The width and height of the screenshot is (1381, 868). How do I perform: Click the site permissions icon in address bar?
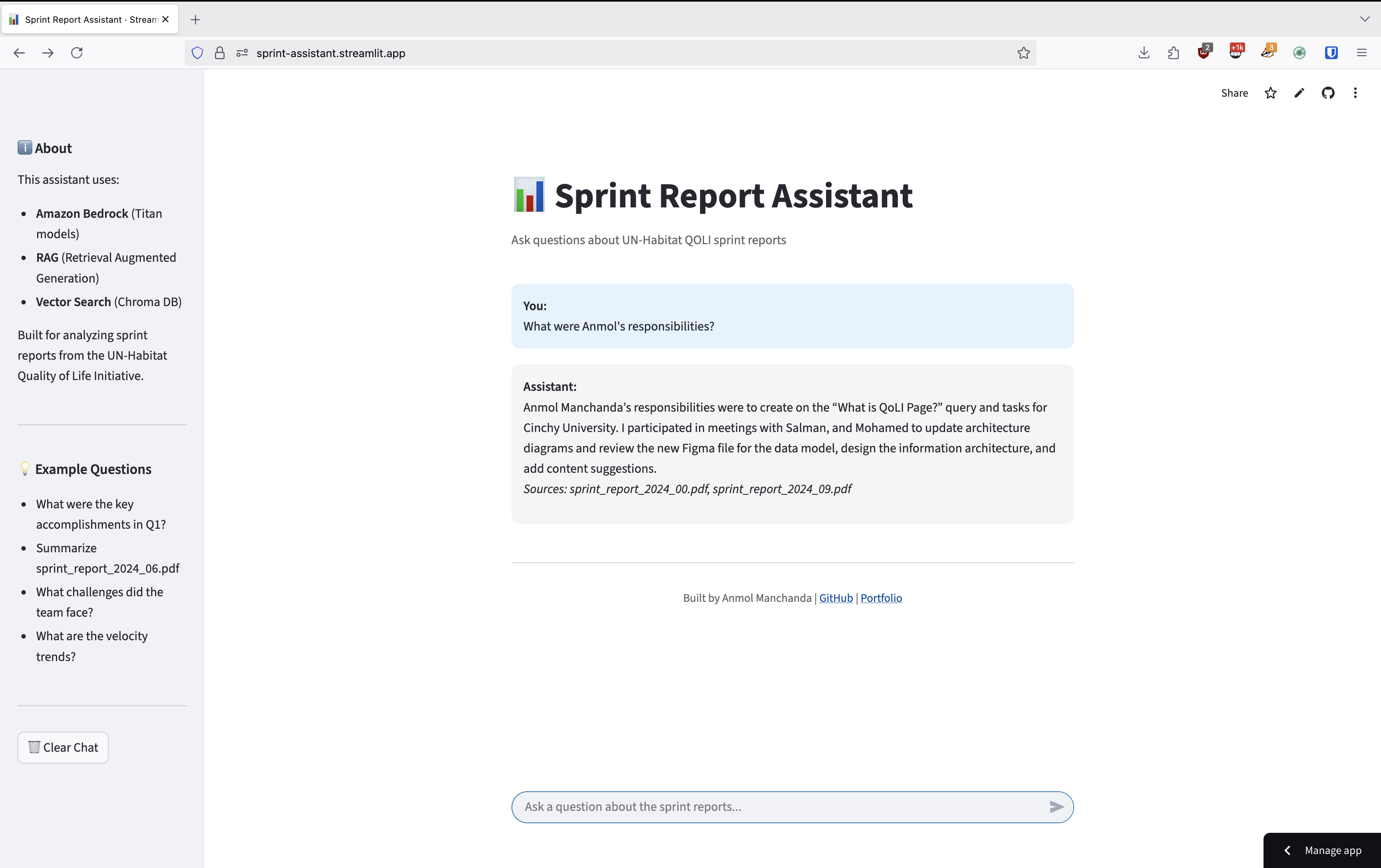click(x=242, y=53)
